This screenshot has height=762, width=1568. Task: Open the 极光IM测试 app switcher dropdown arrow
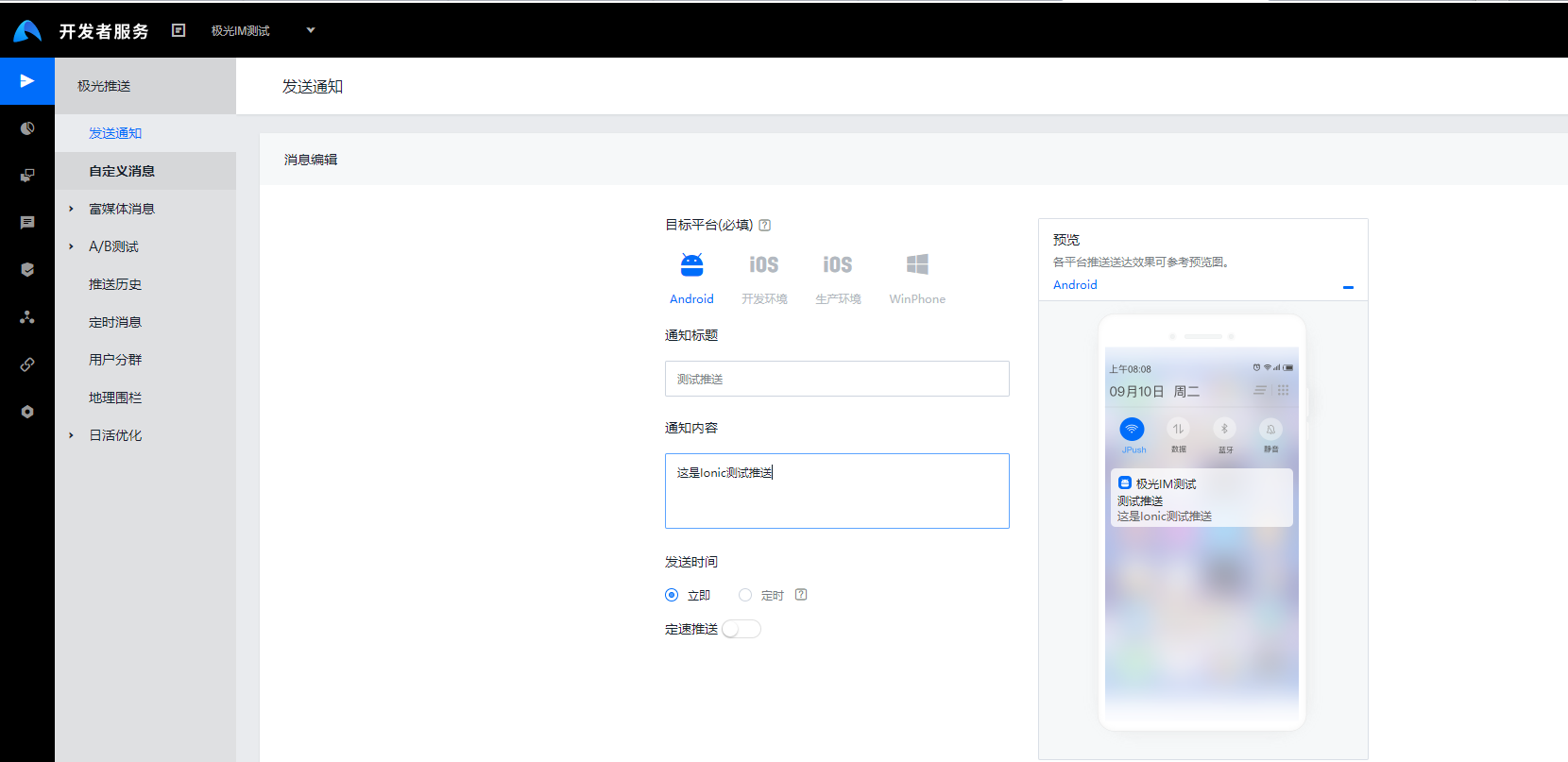click(311, 30)
